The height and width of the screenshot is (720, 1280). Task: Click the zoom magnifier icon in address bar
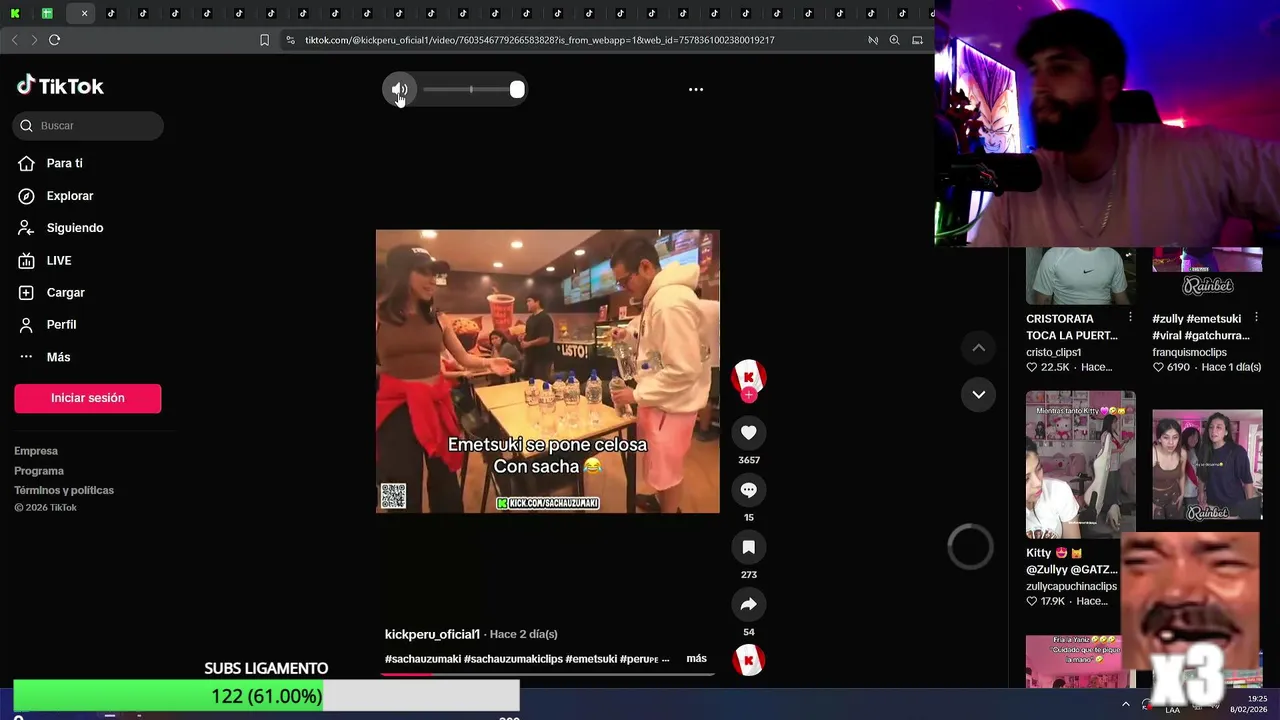click(894, 40)
